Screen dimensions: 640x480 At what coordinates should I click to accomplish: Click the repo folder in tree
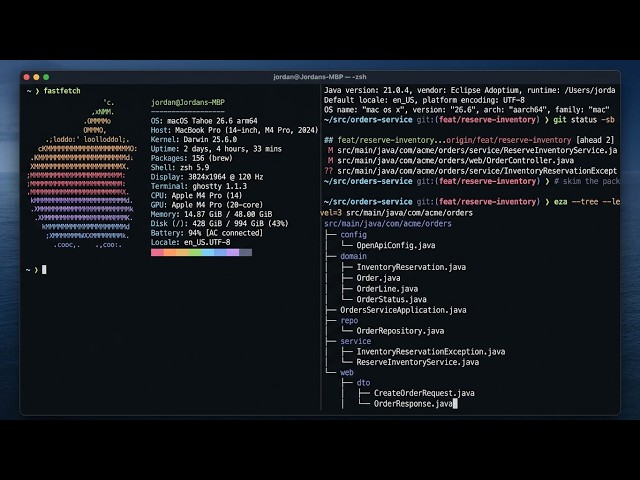coord(349,320)
